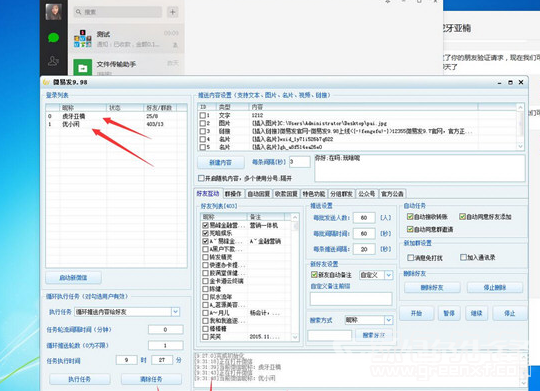Open the 搜索方式 昵称 dropdown
Screen dimensions: 540x391
(x=388, y=320)
